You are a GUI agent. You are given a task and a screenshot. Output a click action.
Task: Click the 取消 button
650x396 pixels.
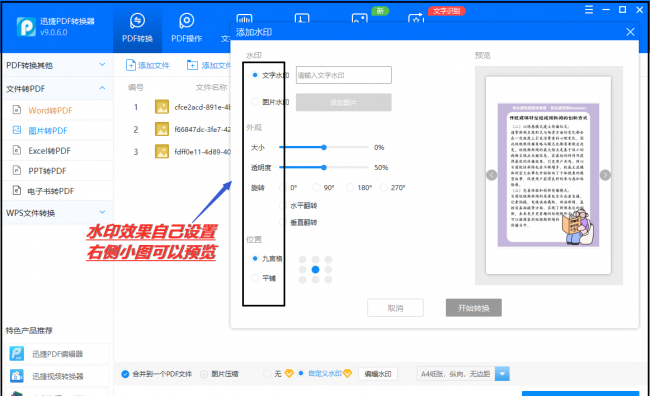click(x=395, y=308)
